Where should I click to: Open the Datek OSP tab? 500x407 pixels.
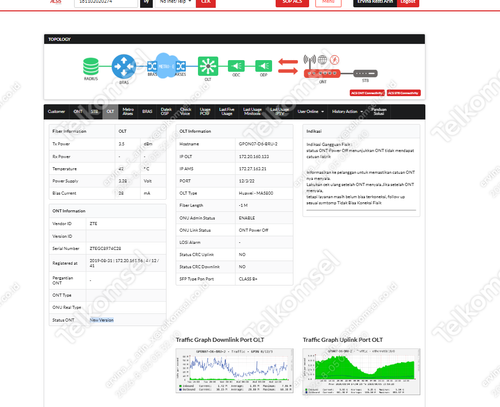pyautogui.click(x=166, y=112)
